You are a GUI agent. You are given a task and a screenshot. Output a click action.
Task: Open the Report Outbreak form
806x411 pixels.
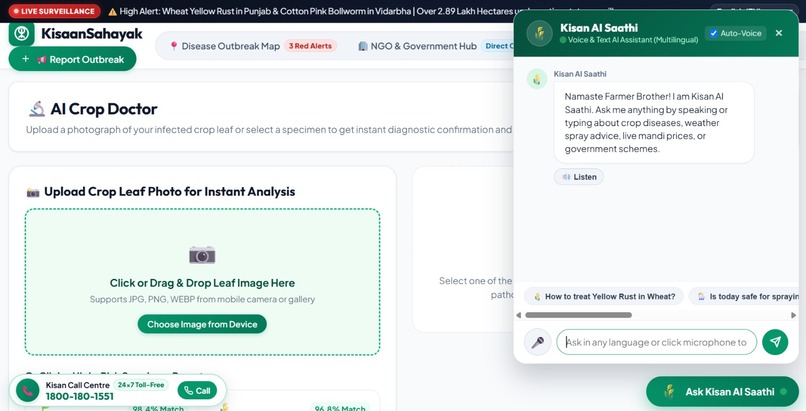[x=72, y=59]
